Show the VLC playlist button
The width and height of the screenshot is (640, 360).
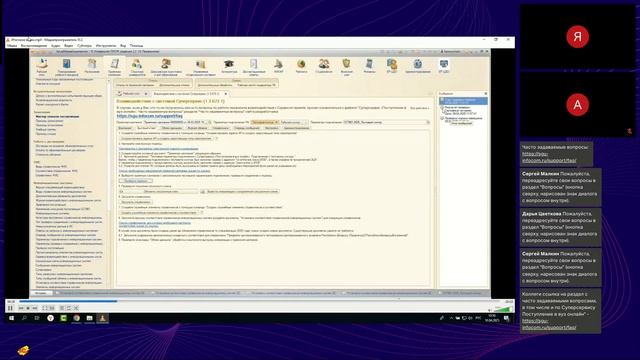click(62, 308)
